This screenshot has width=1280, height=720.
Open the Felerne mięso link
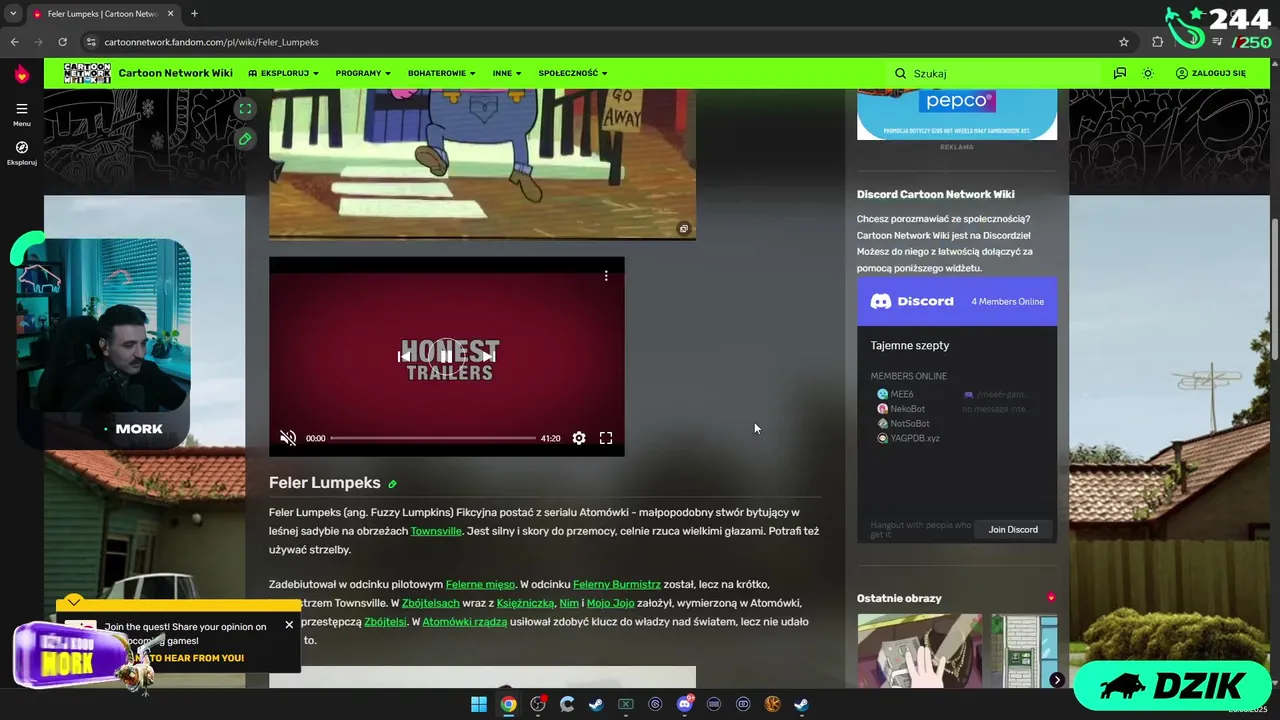pyautogui.click(x=480, y=584)
